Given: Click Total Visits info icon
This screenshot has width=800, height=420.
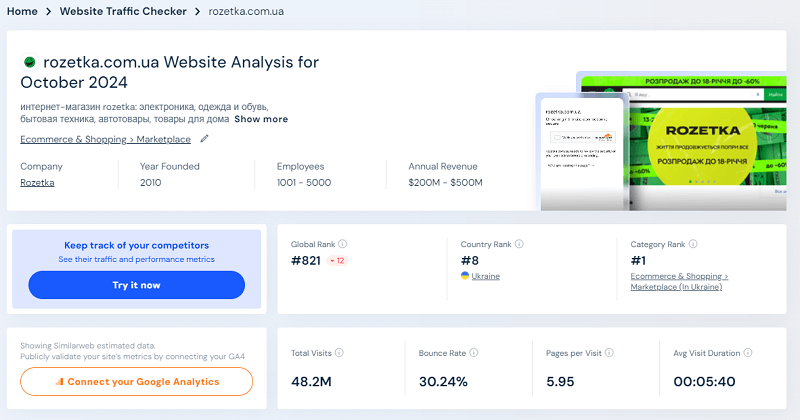Looking at the screenshot, I should 339,353.
